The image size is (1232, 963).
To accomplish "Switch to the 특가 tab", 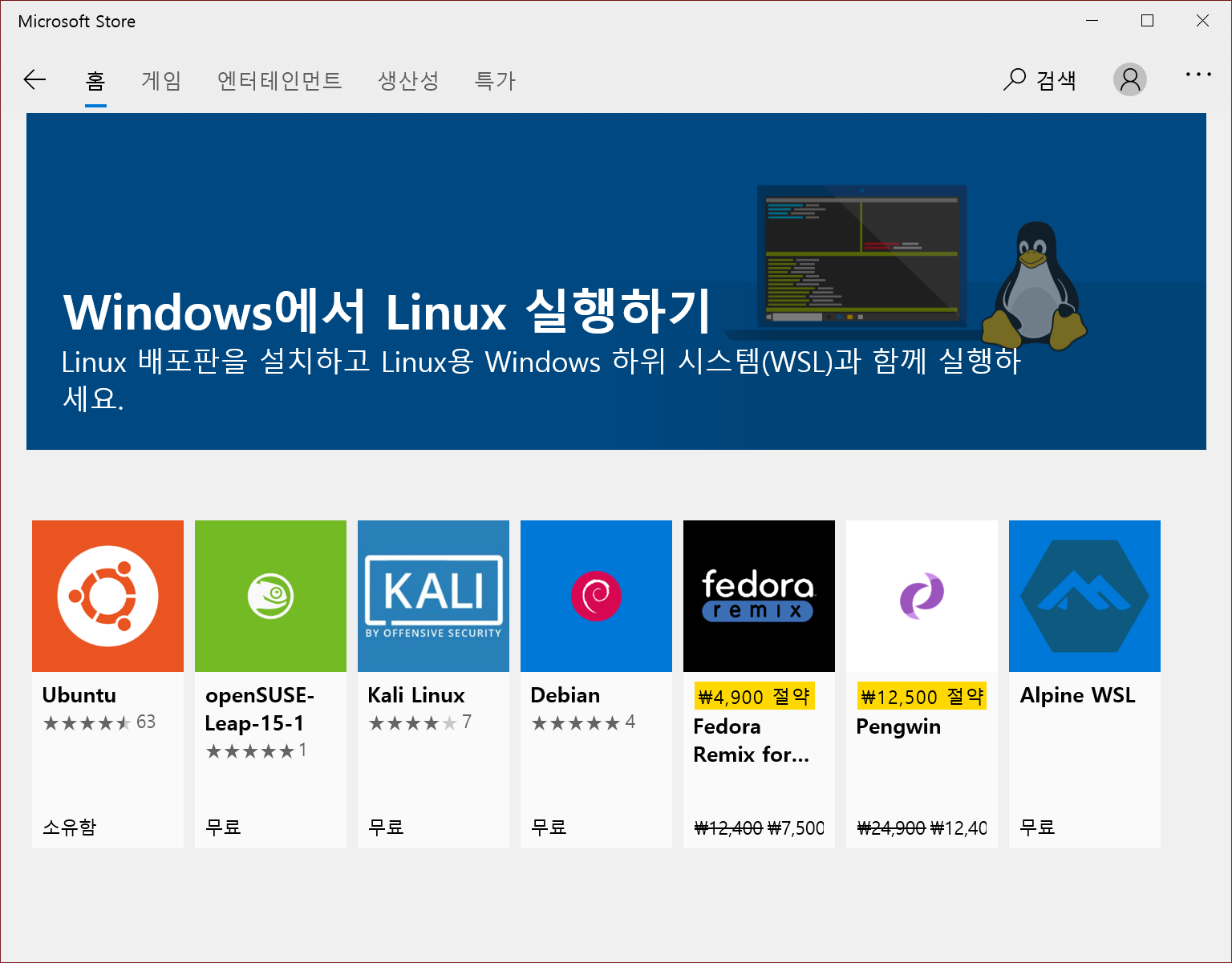I will point(495,80).
